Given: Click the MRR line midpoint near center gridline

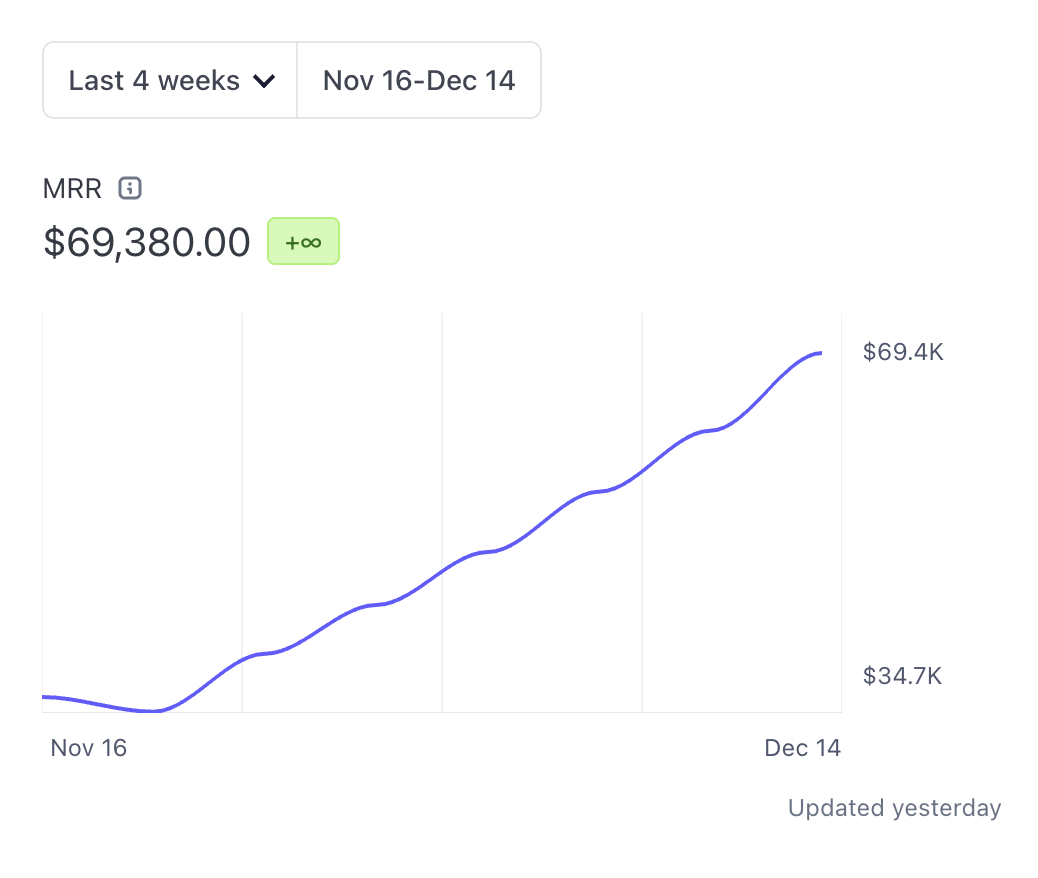Looking at the screenshot, I should [x=442, y=572].
